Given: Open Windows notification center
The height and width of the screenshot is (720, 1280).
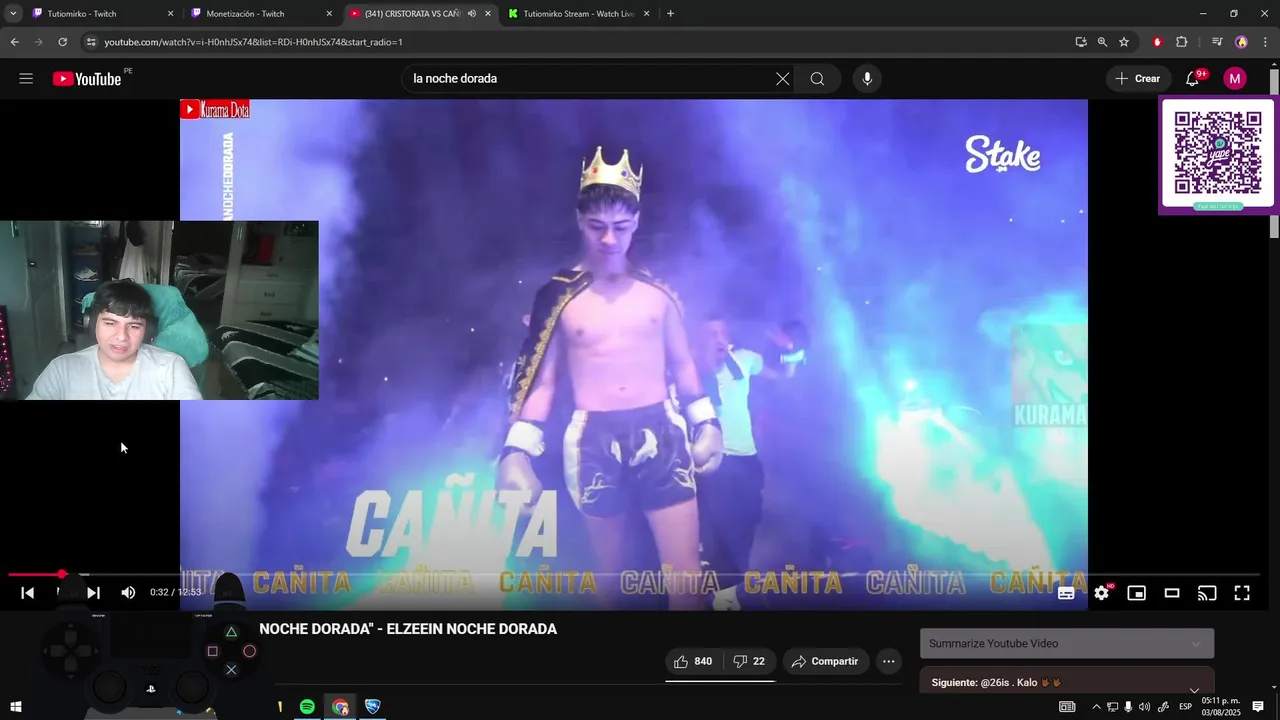Looking at the screenshot, I should click(x=1258, y=707).
